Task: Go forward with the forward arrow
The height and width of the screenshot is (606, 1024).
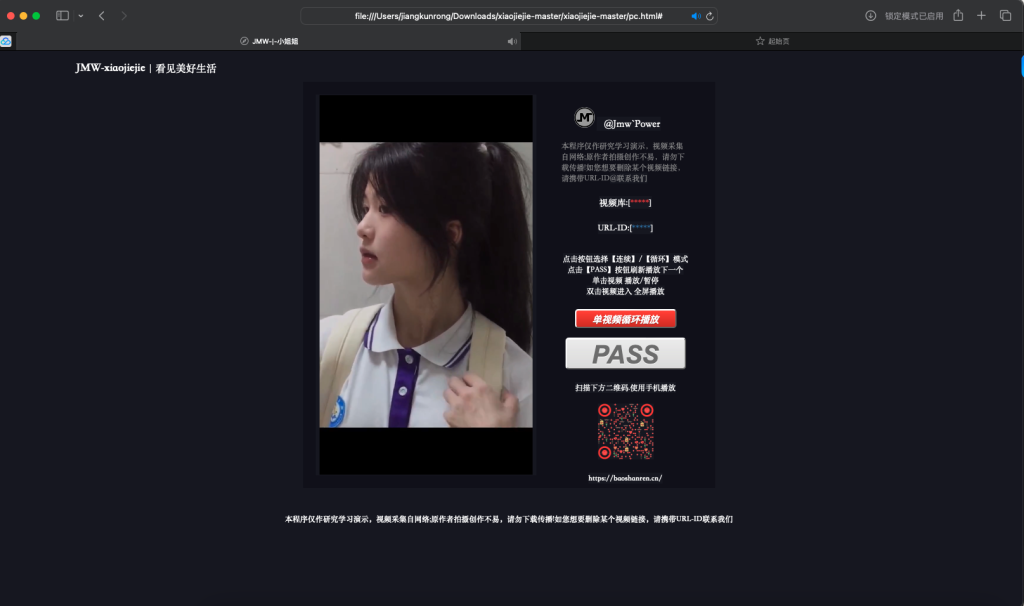Action: tap(123, 16)
